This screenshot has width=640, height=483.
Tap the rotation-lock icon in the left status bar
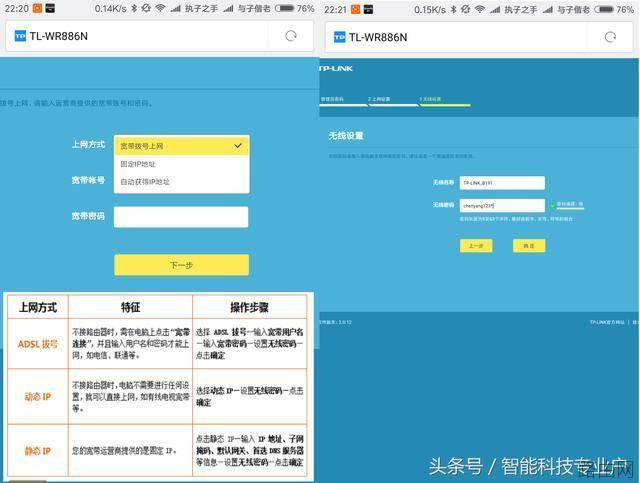click(146, 8)
